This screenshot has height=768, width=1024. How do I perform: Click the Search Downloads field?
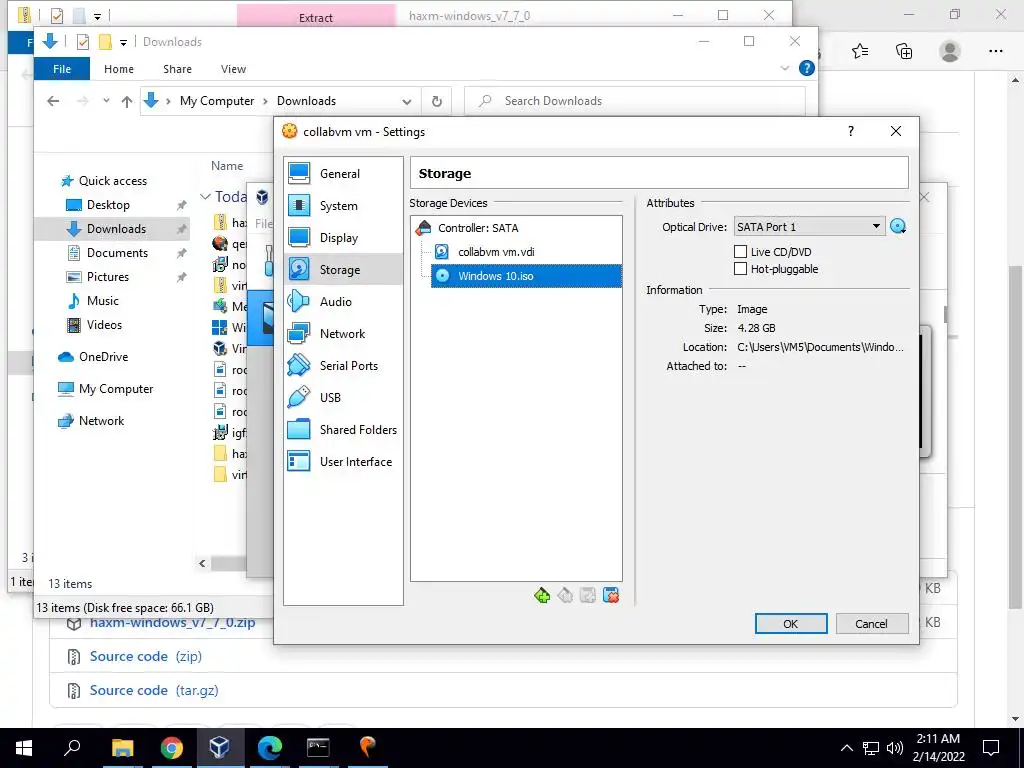pyautogui.click(x=634, y=101)
